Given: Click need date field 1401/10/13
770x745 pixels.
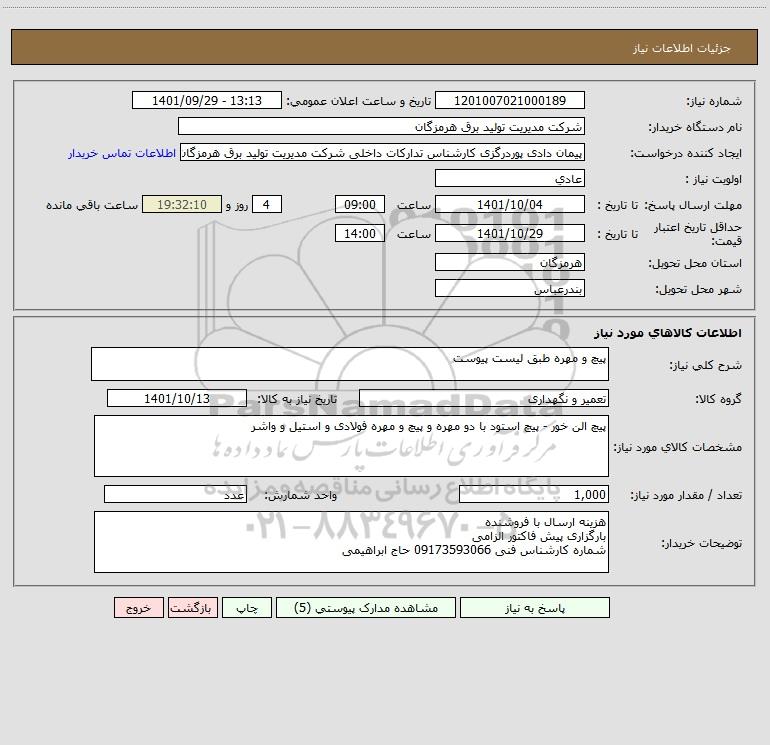Looking at the screenshot, I should [177, 398].
